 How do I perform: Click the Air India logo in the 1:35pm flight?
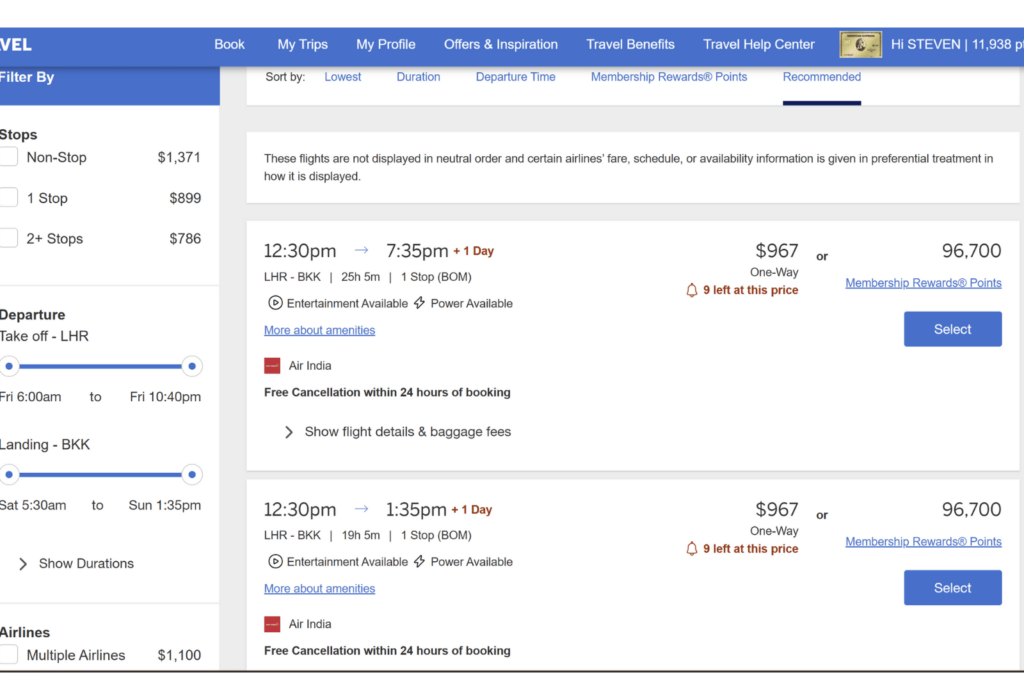[x=272, y=624]
